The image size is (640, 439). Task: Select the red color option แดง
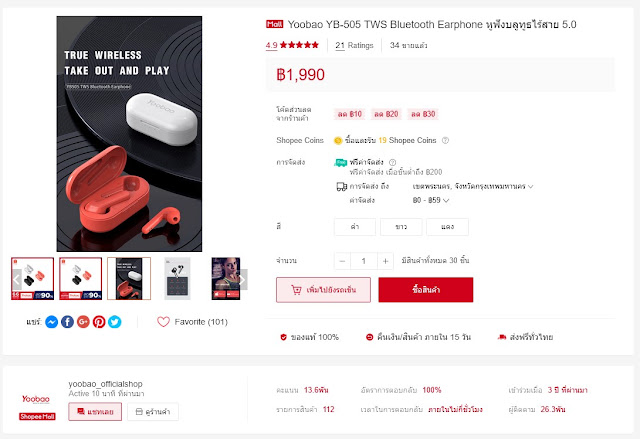(447, 227)
